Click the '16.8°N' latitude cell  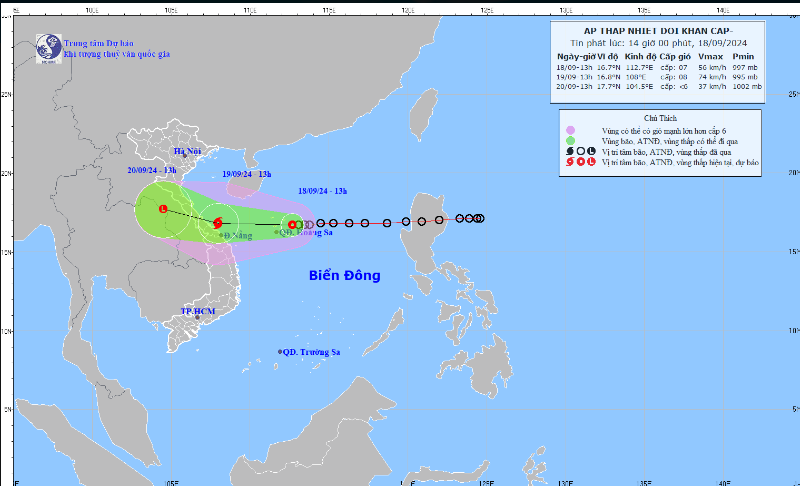609,77
